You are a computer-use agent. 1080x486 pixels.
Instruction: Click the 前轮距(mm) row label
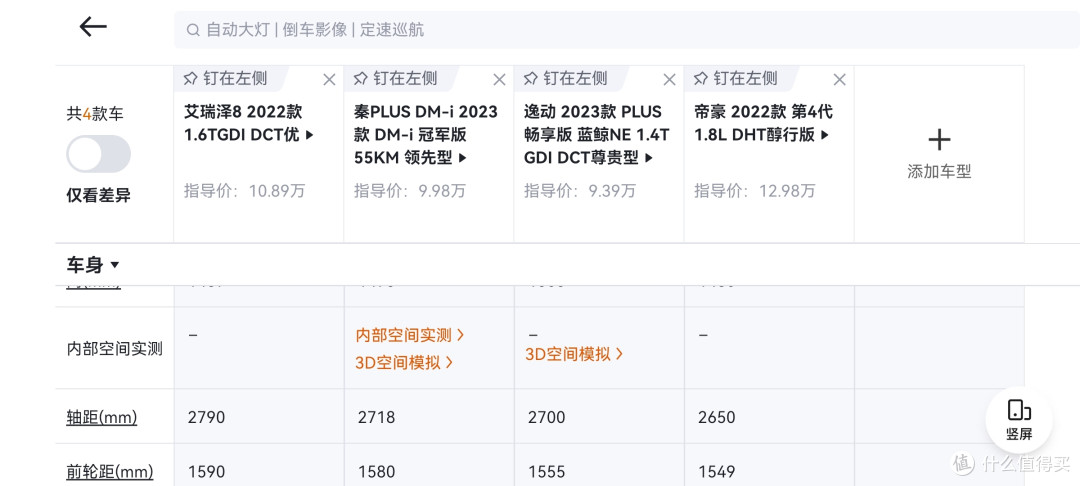tap(110, 472)
